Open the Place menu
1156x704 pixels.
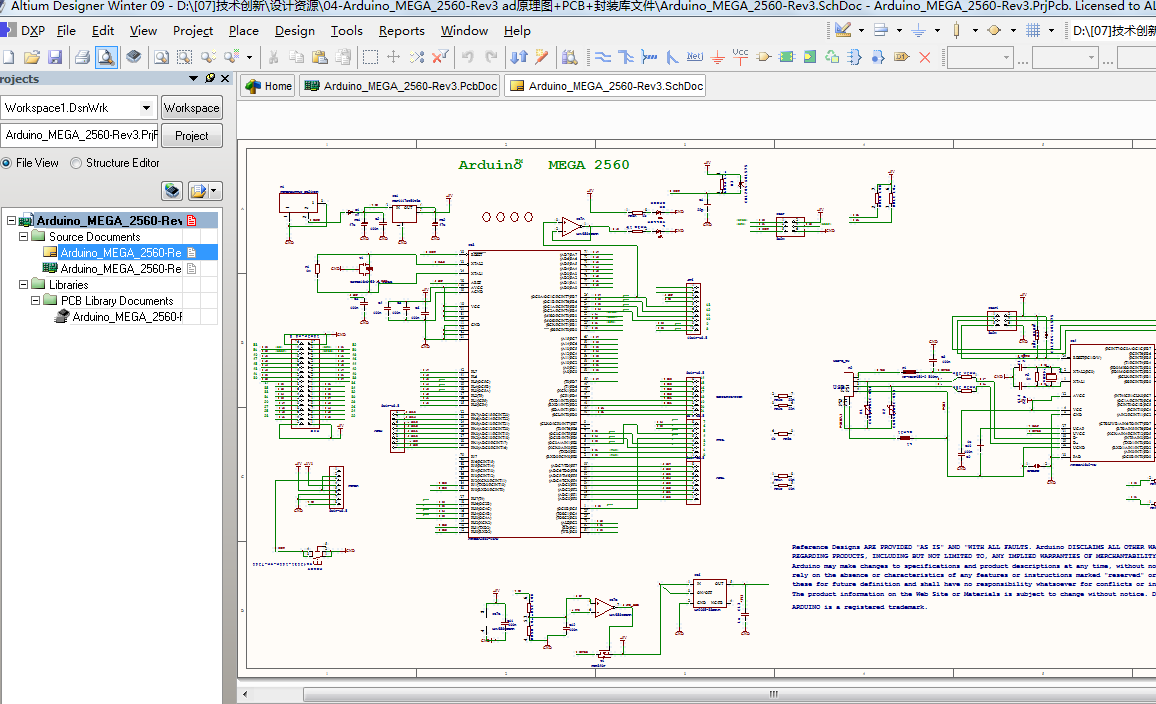[x=243, y=31]
